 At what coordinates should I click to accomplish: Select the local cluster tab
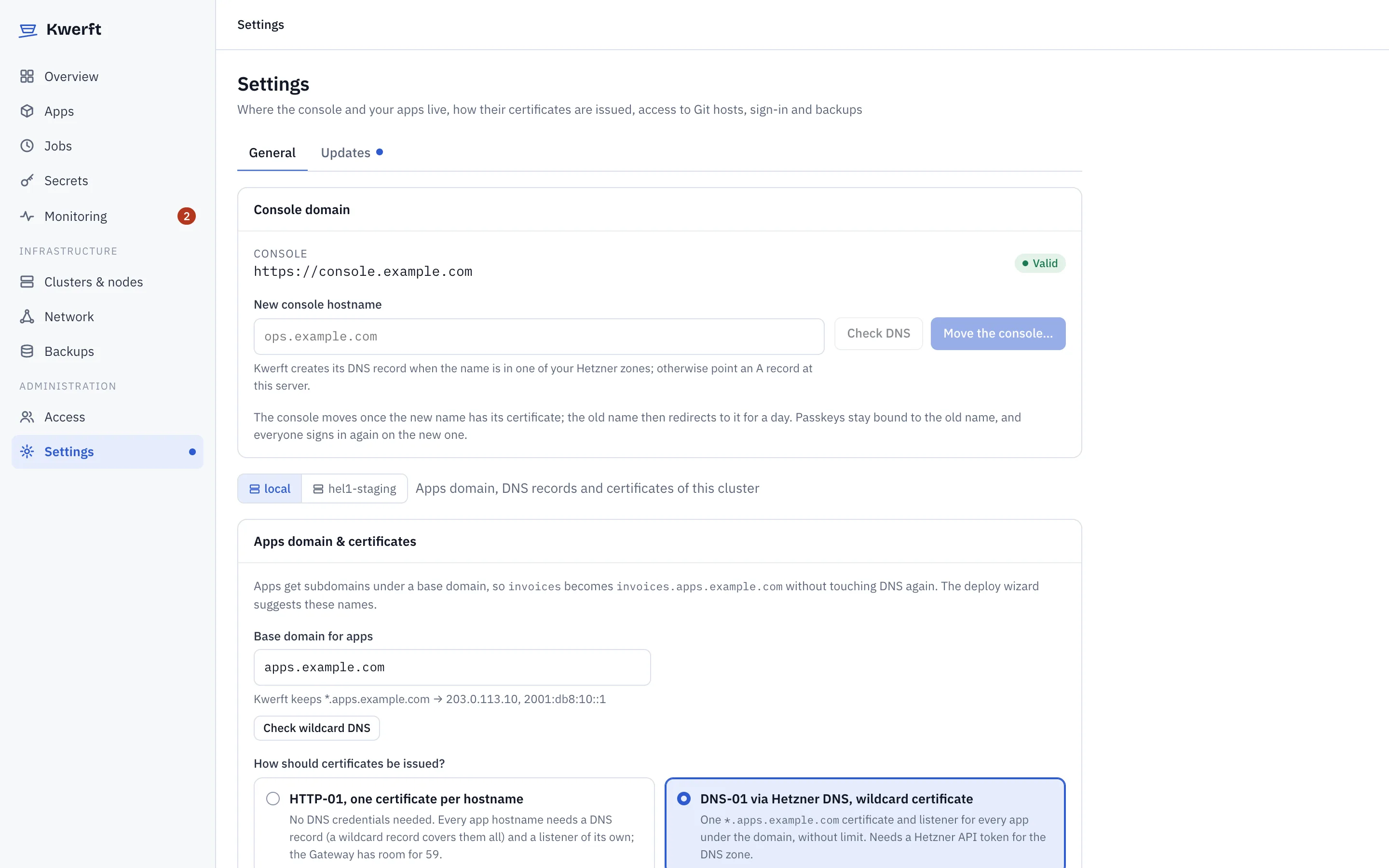click(x=270, y=488)
